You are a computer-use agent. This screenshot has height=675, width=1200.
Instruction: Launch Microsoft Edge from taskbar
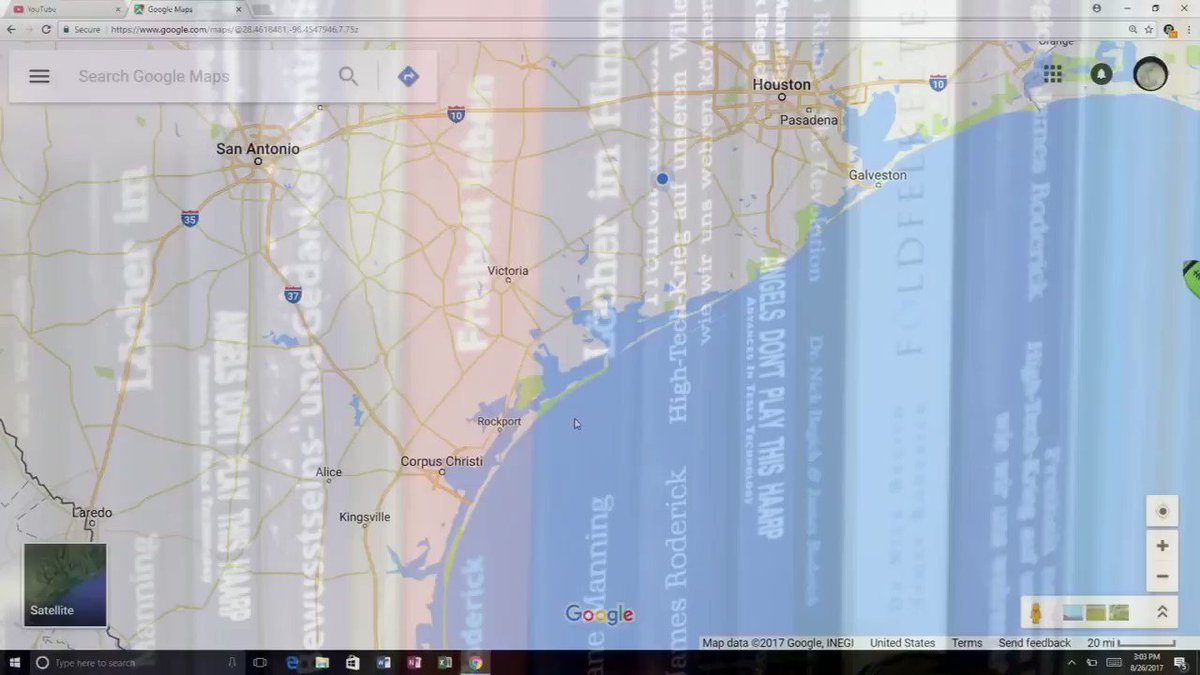tap(292, 663)
